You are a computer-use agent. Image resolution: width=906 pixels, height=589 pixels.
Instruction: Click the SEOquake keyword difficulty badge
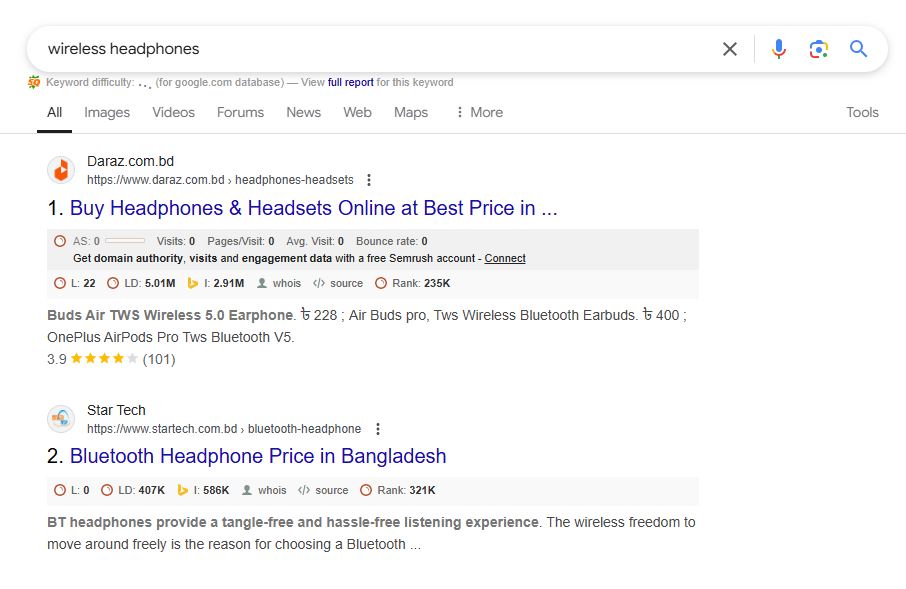[x=34, y=82]
